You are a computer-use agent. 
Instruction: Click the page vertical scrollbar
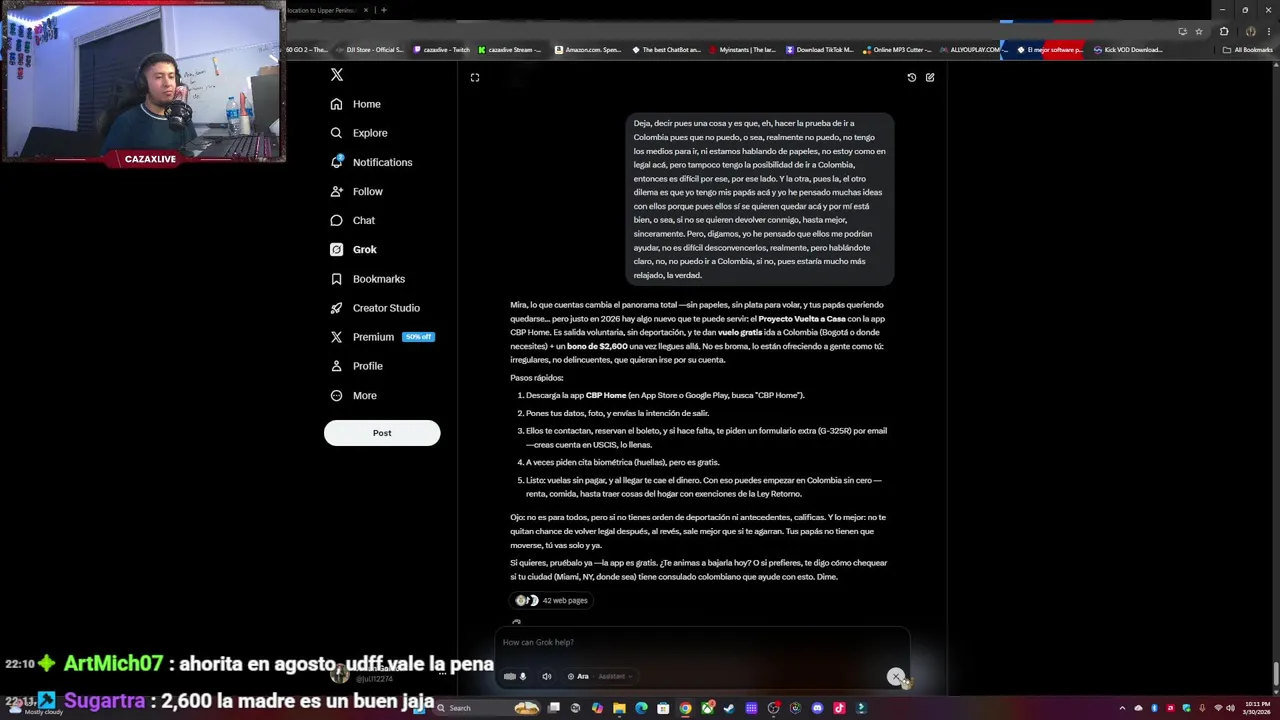1274,676
